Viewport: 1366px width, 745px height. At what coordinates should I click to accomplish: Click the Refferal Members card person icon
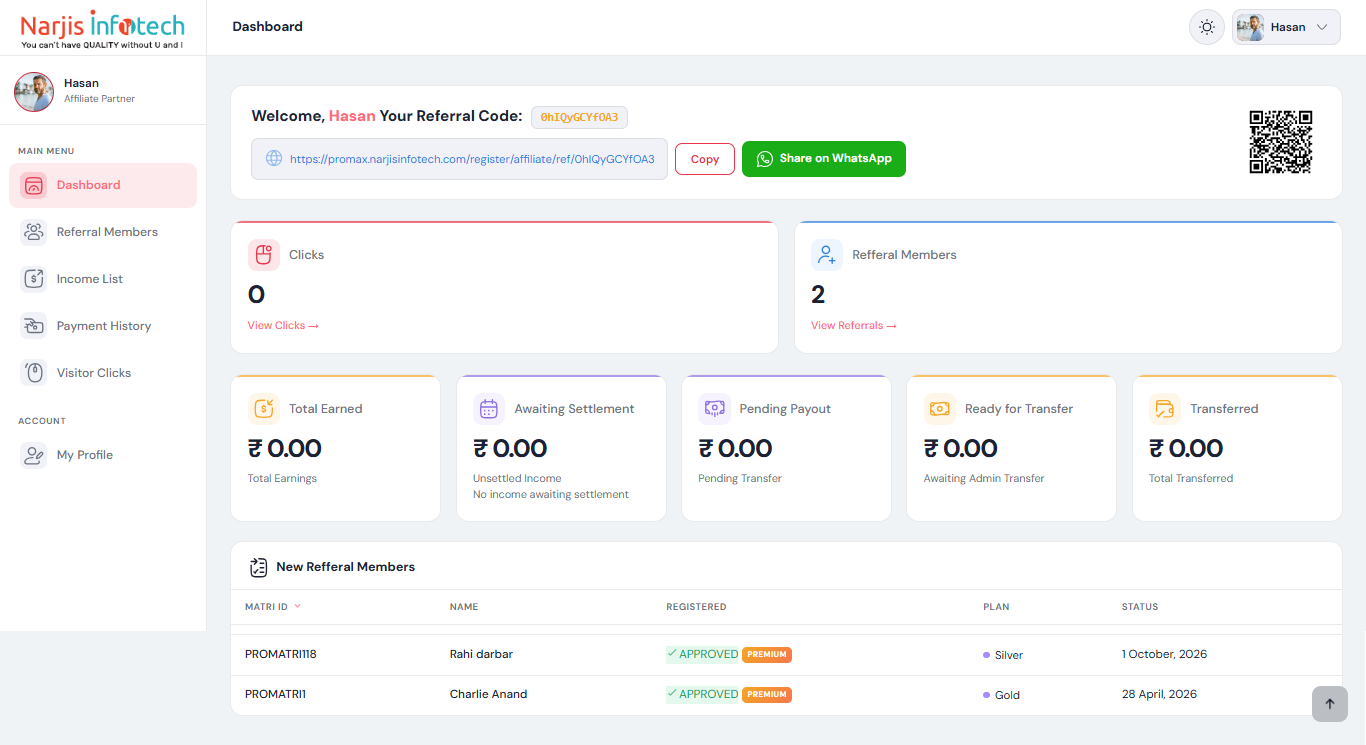point(827,255)
